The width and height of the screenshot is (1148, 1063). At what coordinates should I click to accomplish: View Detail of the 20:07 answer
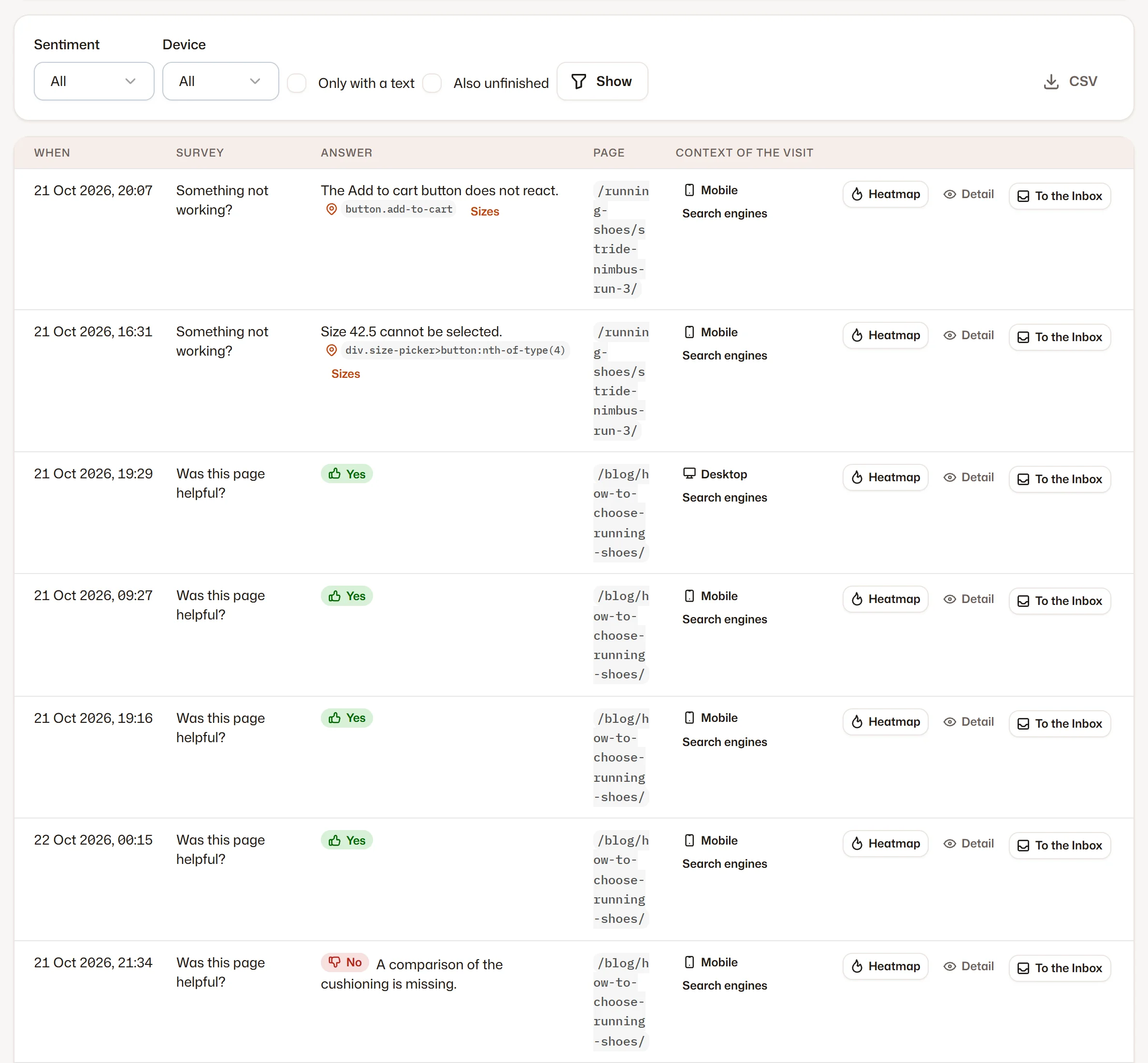969,194
